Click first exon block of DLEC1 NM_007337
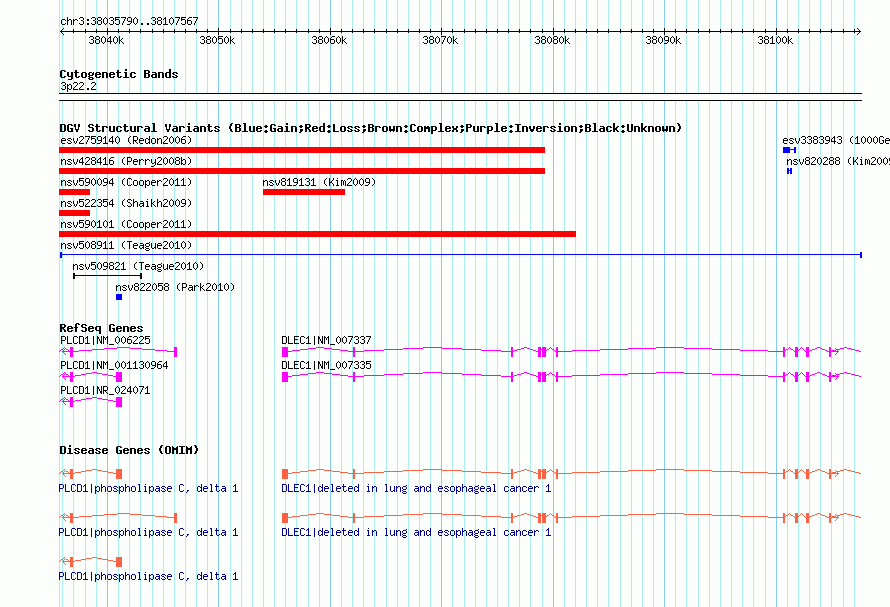The width and height of the screenshot is (890, 607). point(285,352)
